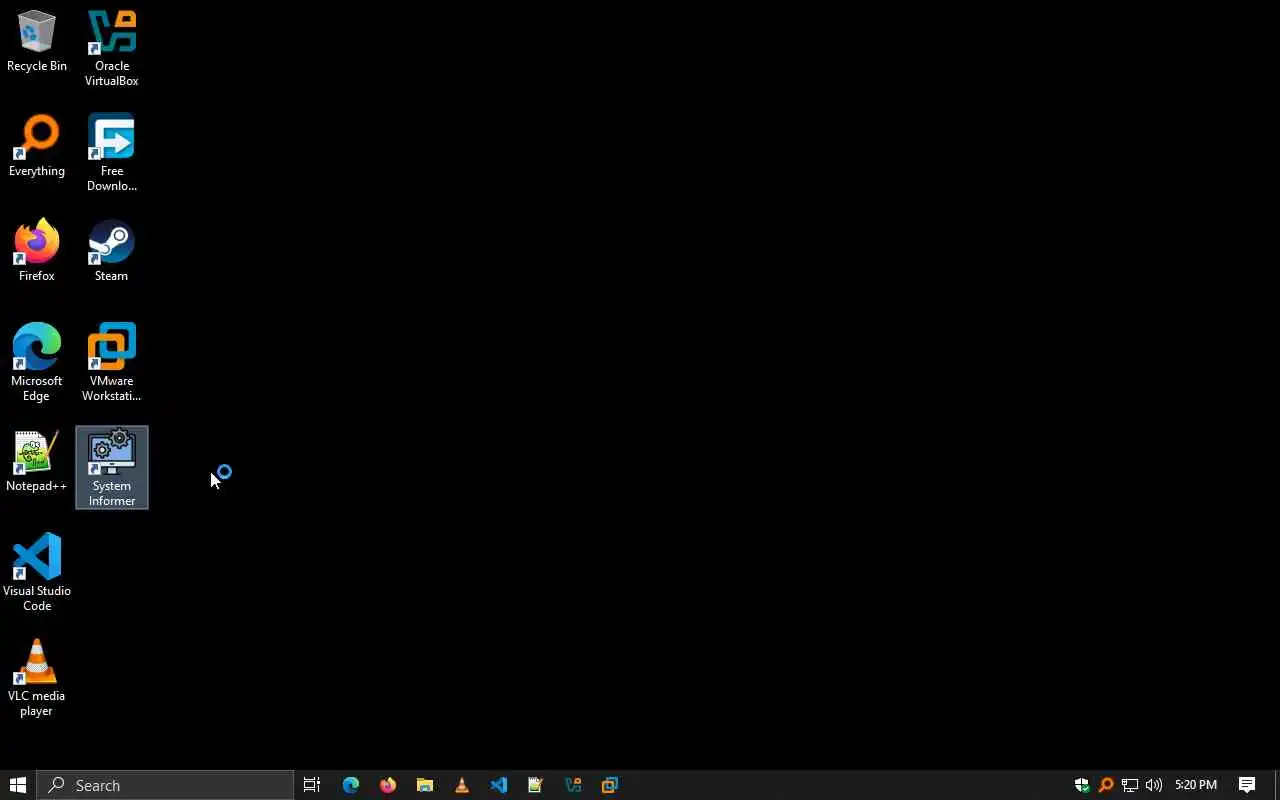Open the Recycle Bin desktop icon
Viewport: 1280px width, 800px height.
click(37, 42)
